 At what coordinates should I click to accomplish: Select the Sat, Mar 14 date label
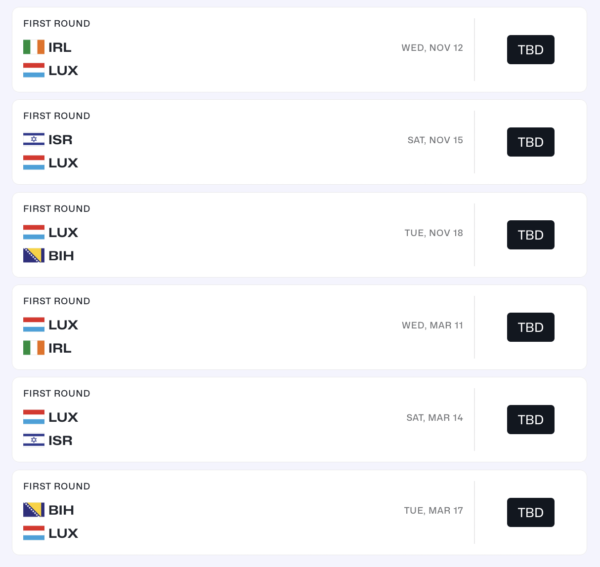[434, 418]
